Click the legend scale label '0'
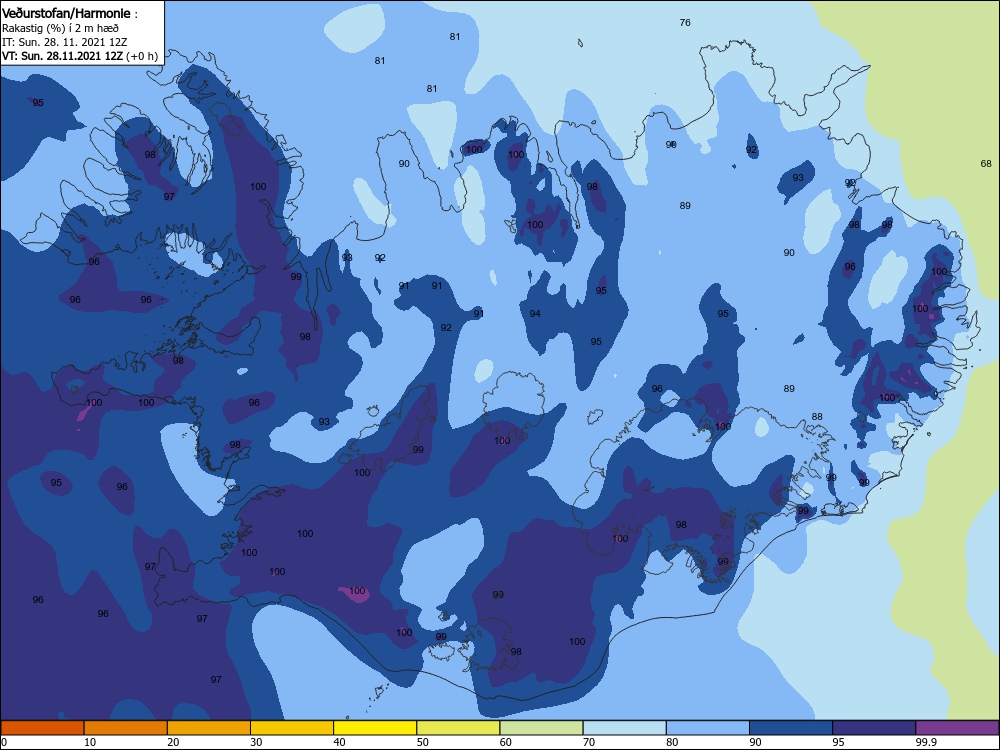Image resolution: width=1000 pixels, height=750 pixels. pos(4,742)
